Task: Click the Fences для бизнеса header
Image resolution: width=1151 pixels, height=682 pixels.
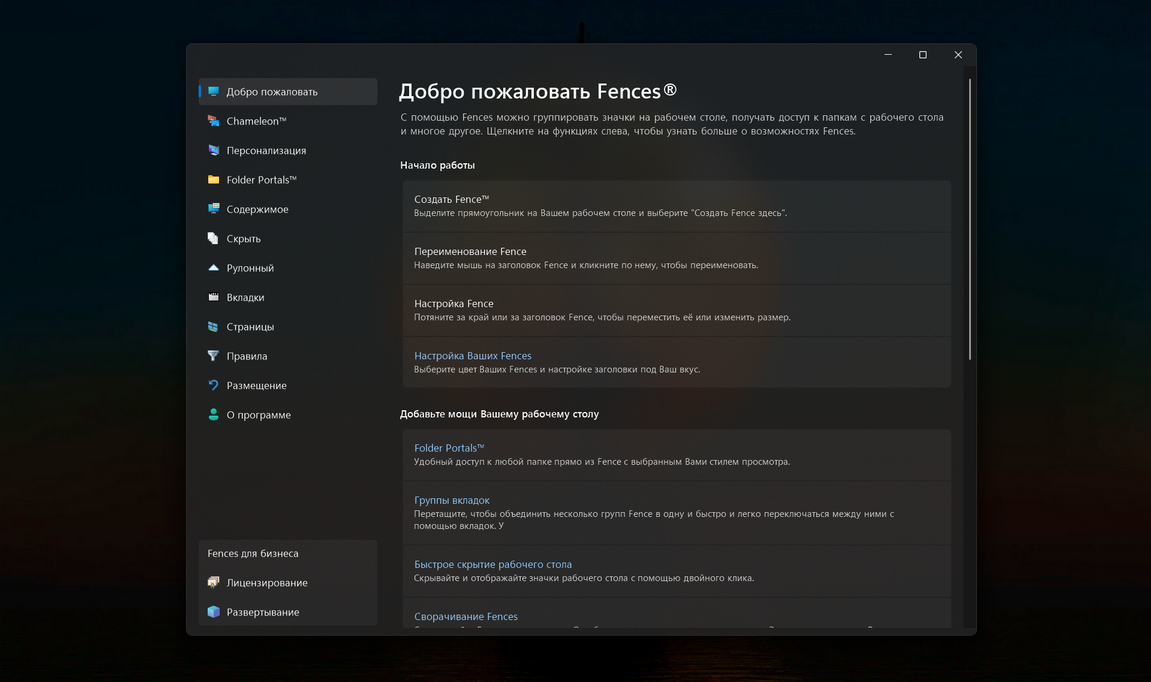Action: point(253,554)
